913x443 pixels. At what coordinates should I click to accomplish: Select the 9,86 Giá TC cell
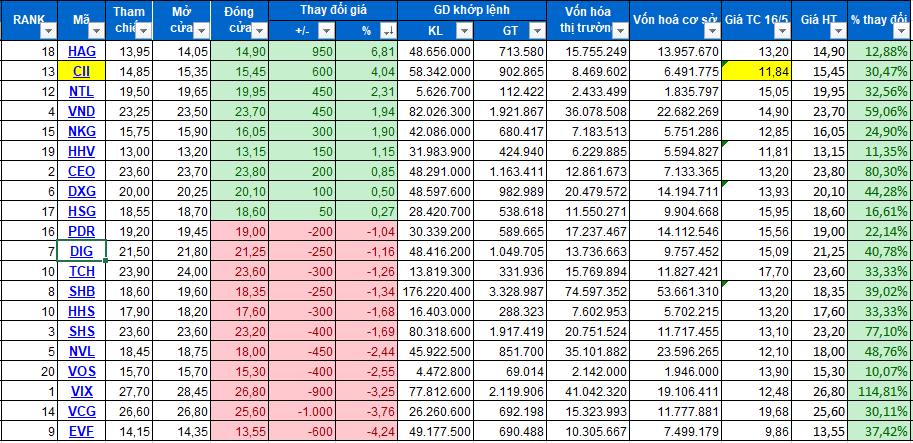[755, 433]
